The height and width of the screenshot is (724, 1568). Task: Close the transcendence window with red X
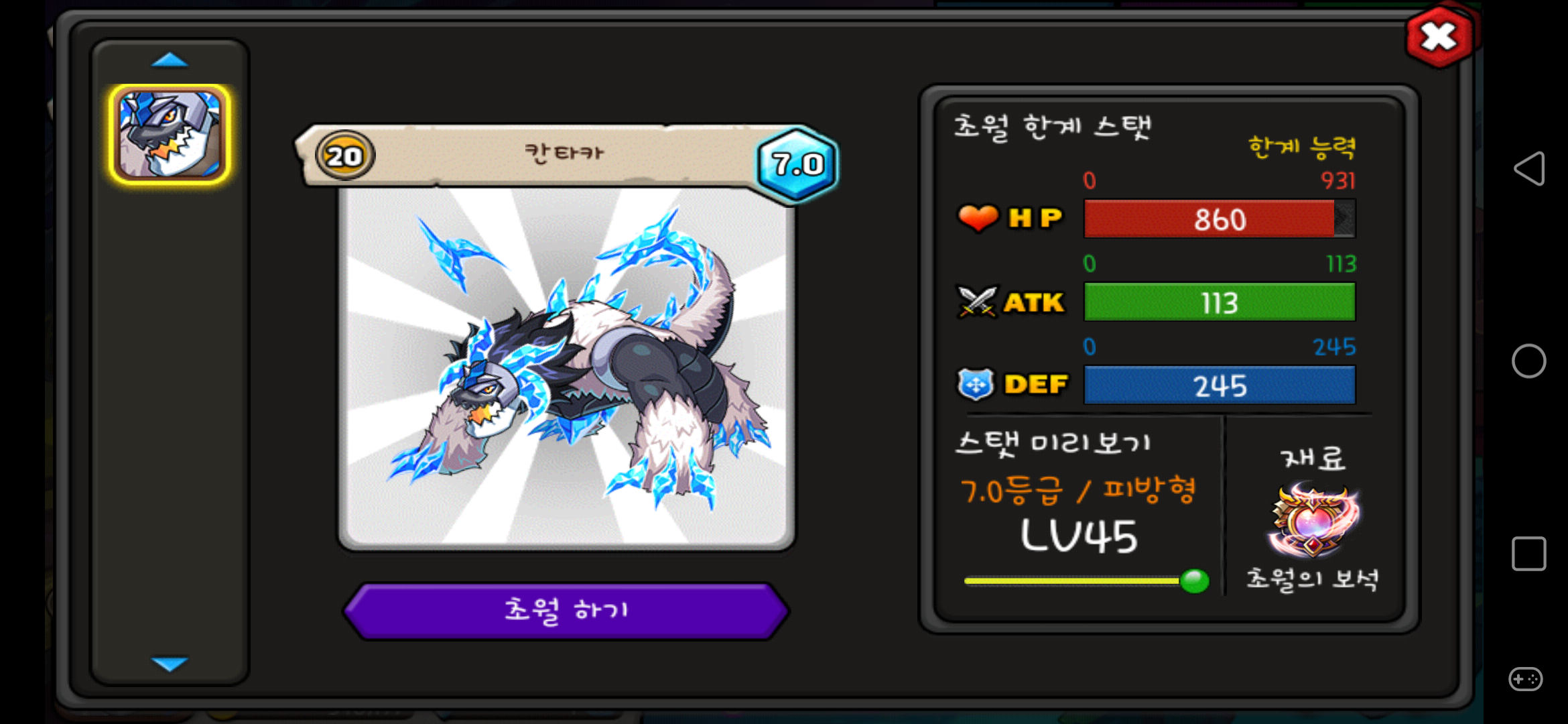point(1439,37)
